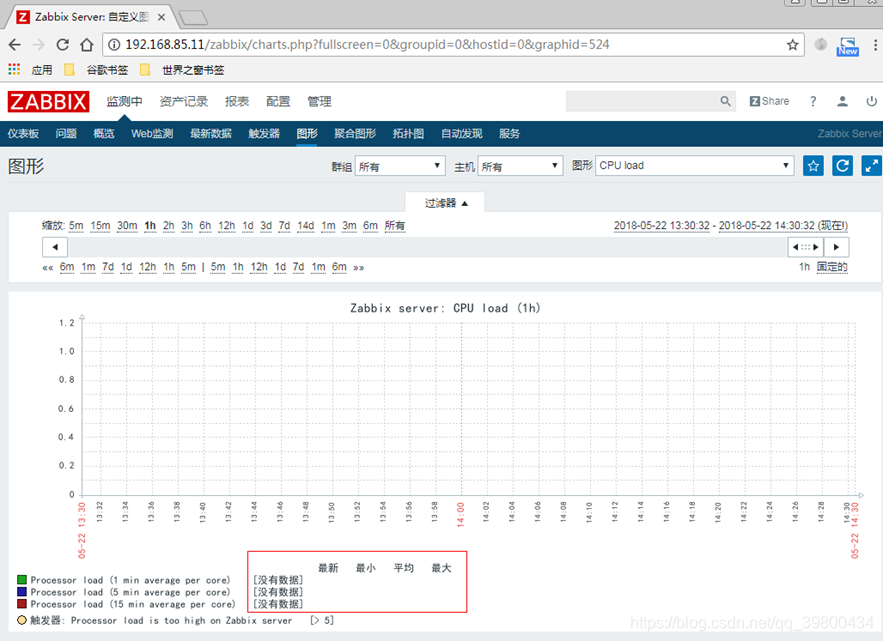Click the browser address bar URL
The width and height of the screenshot is (883, 641).
click(367, 44)
